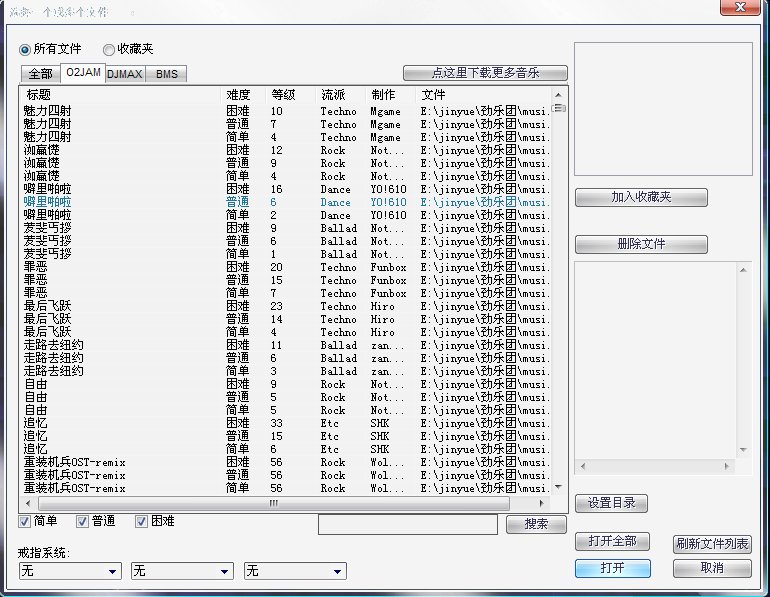Select 追忆 简单 level 6 row
The width and height of the screenshot is (770, 597).
point(286,449)
